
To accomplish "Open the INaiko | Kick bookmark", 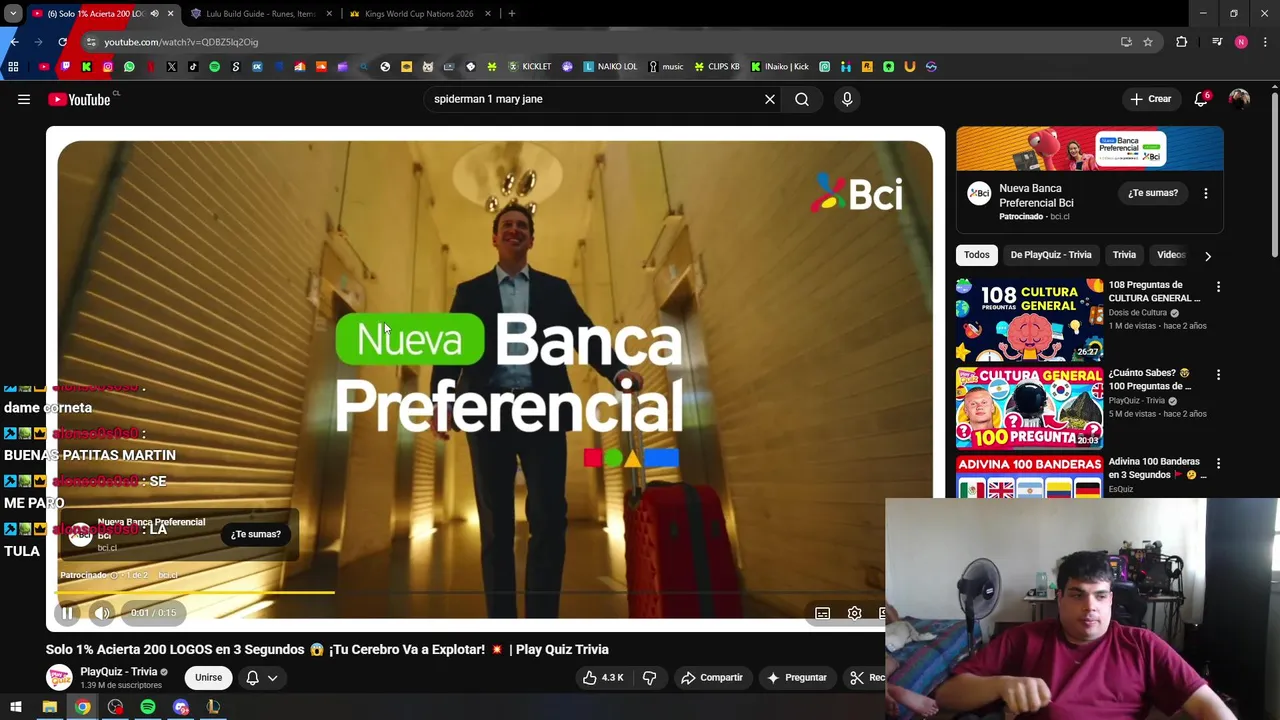I will click(x=780, y=67).
